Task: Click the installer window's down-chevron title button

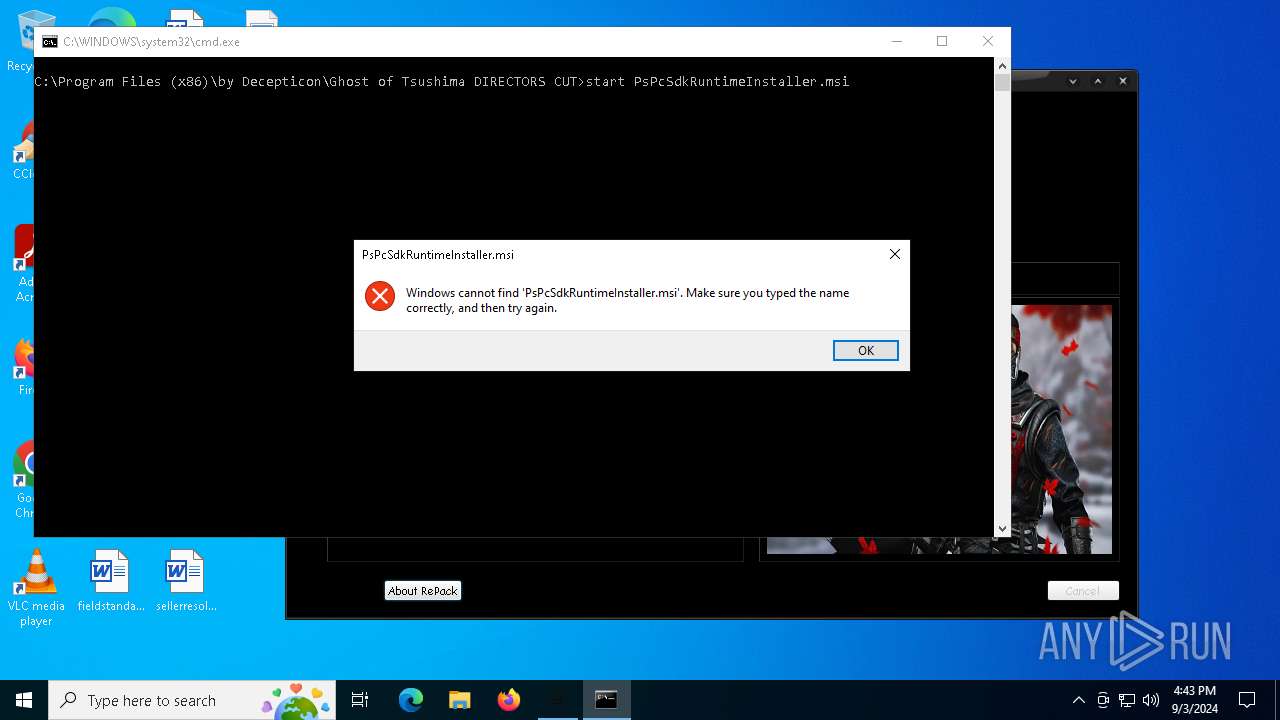Action: click(x=1073, y=81)
